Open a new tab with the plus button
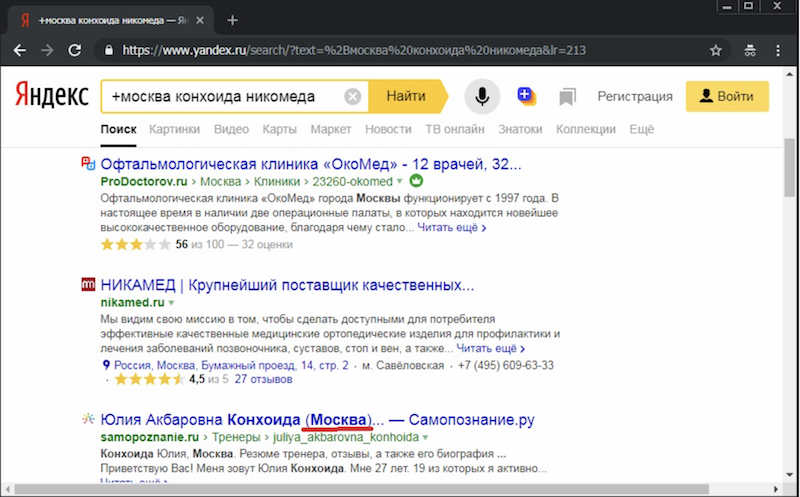This screenshot has width=800, height=497. [233, 20]
